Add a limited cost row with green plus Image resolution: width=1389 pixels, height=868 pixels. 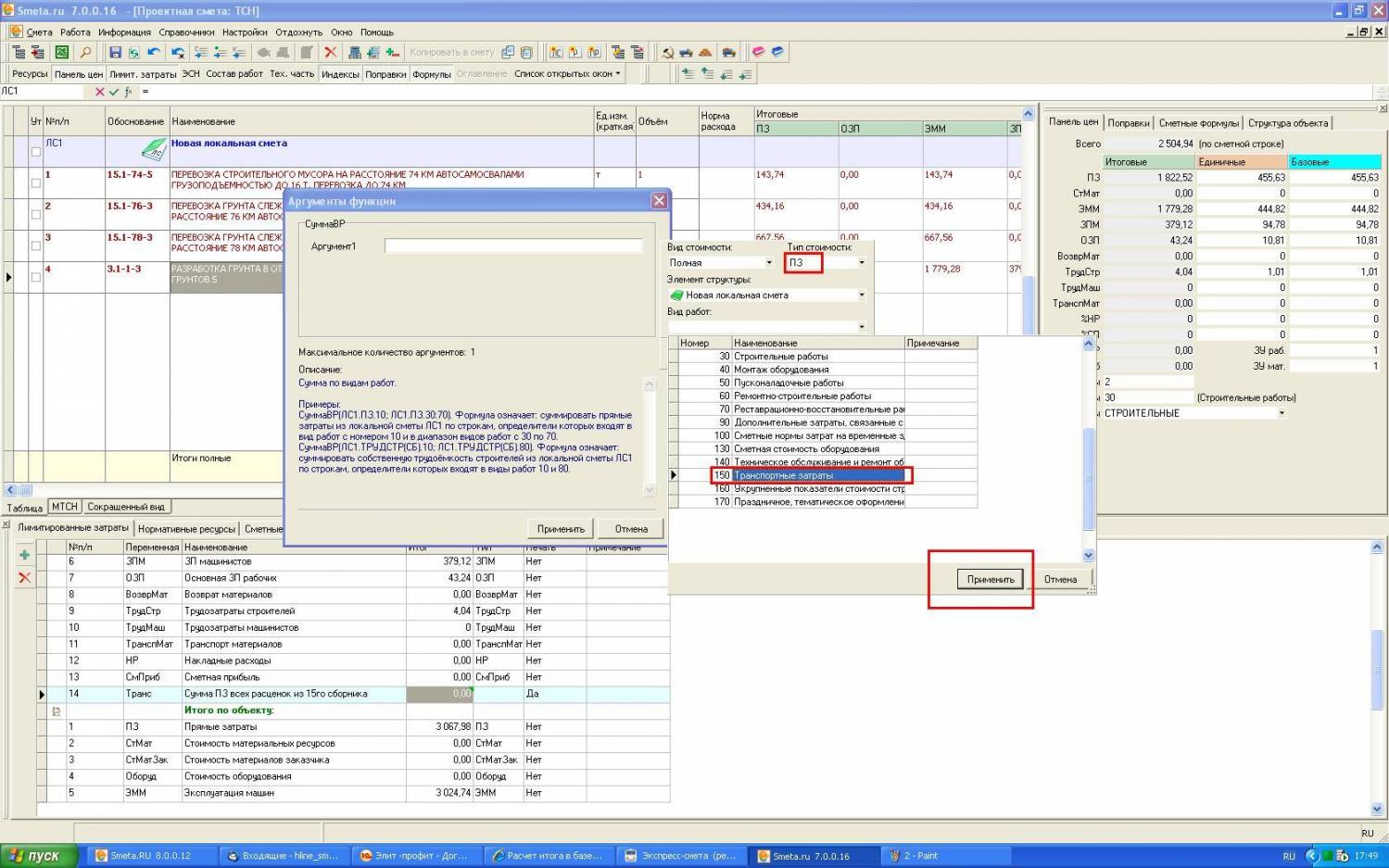24,555
